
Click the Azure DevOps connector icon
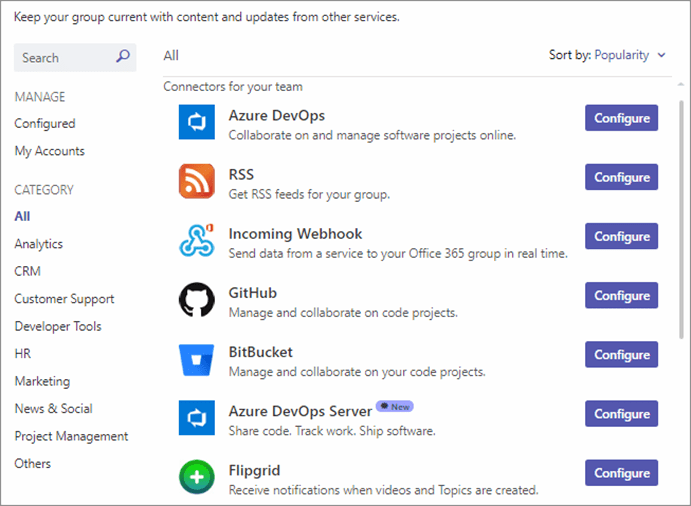(x=197, y=122)
